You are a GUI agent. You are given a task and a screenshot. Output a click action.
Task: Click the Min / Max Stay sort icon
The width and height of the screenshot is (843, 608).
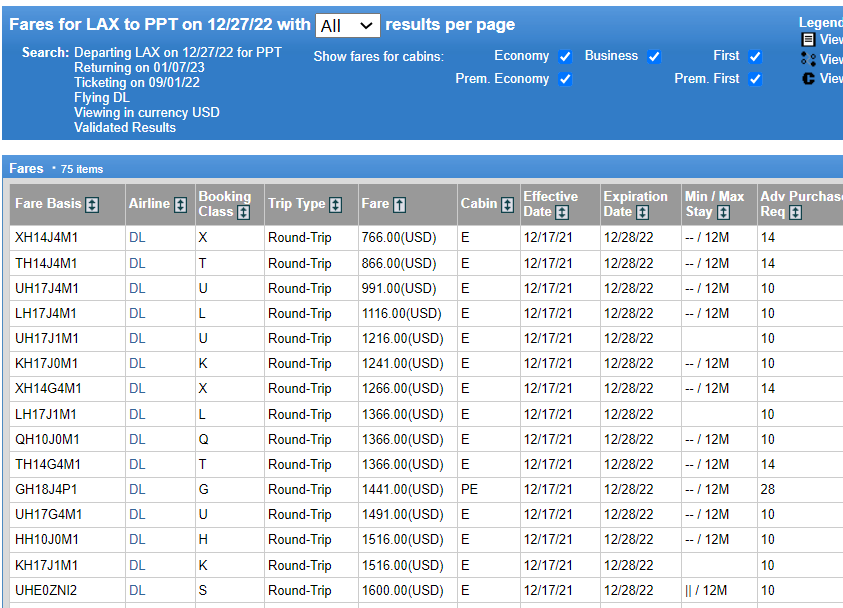pyautogui.click(x=724, y=212)
